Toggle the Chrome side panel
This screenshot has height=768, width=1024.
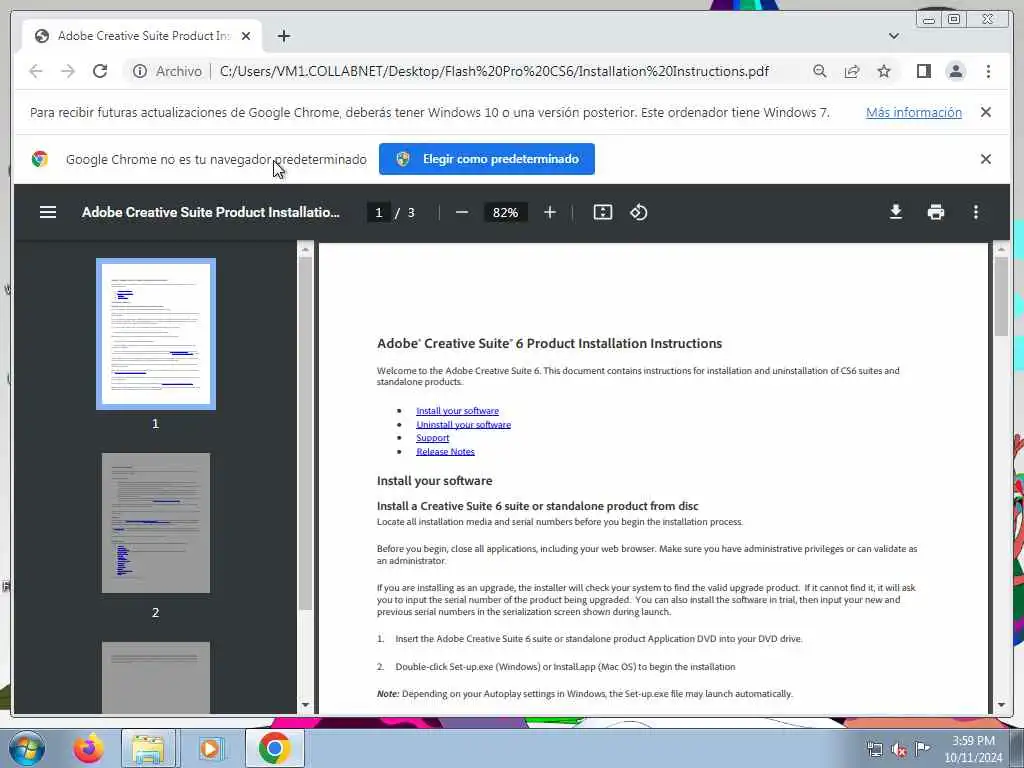coord(923,71)
